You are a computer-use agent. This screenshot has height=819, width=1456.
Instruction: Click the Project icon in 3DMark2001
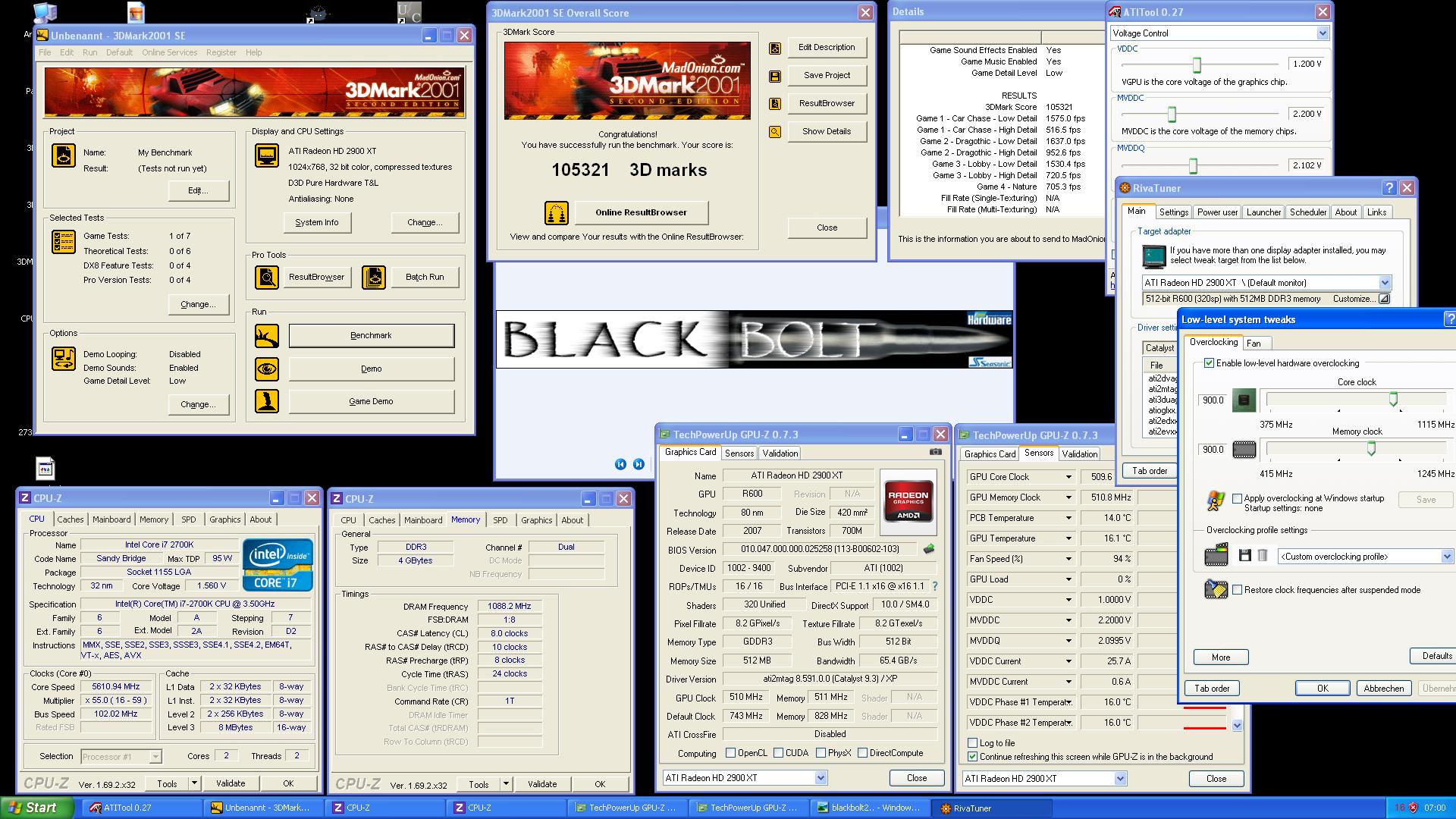[64, 155]
